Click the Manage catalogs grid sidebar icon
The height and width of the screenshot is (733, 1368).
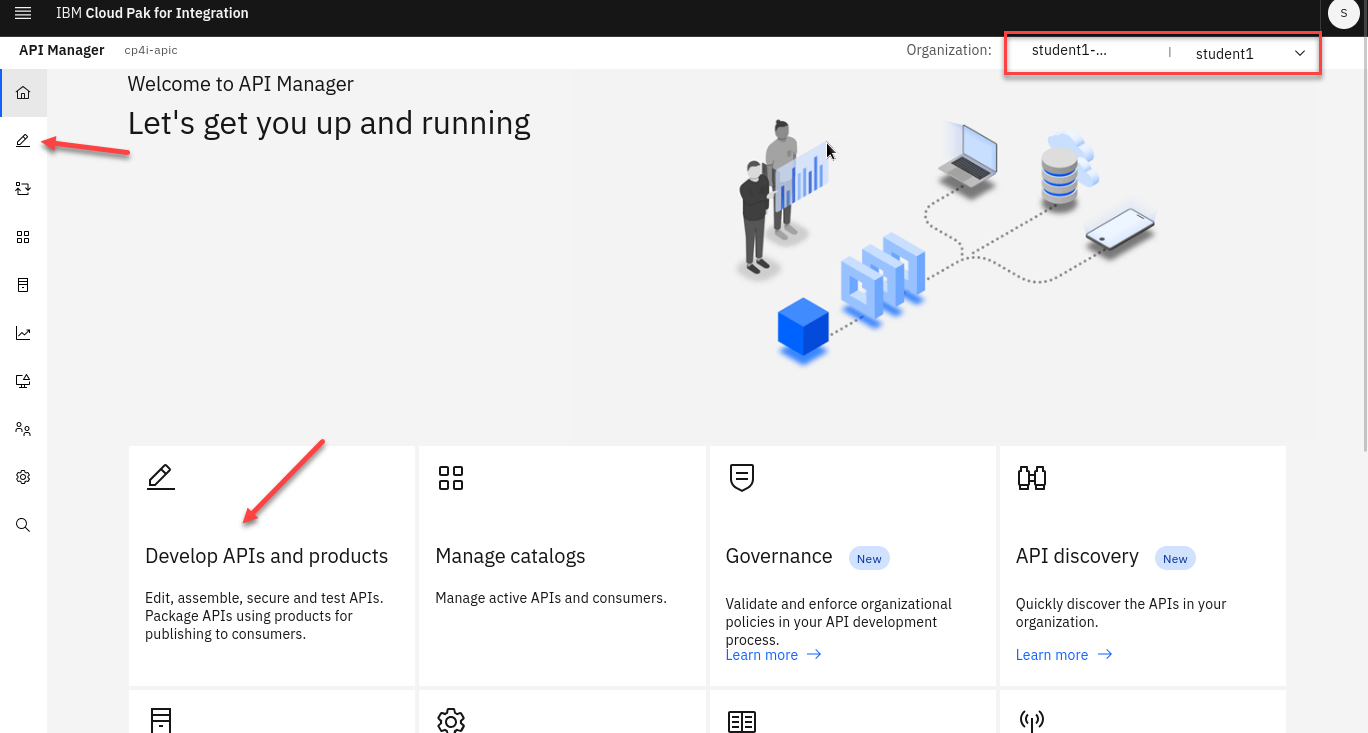click(x=23, y=237)
